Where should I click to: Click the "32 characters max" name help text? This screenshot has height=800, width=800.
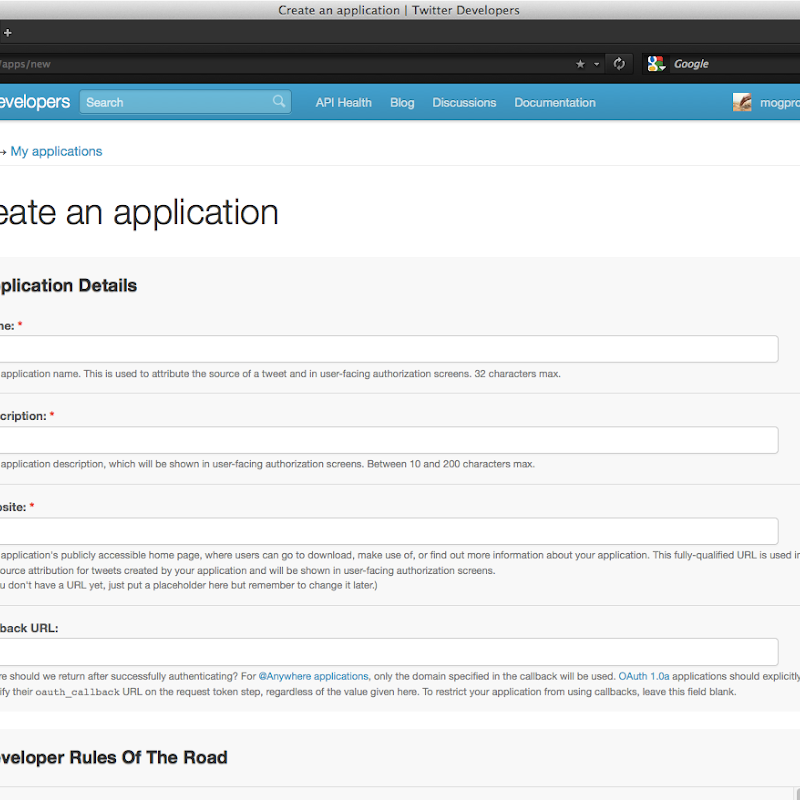pos(281,373)
